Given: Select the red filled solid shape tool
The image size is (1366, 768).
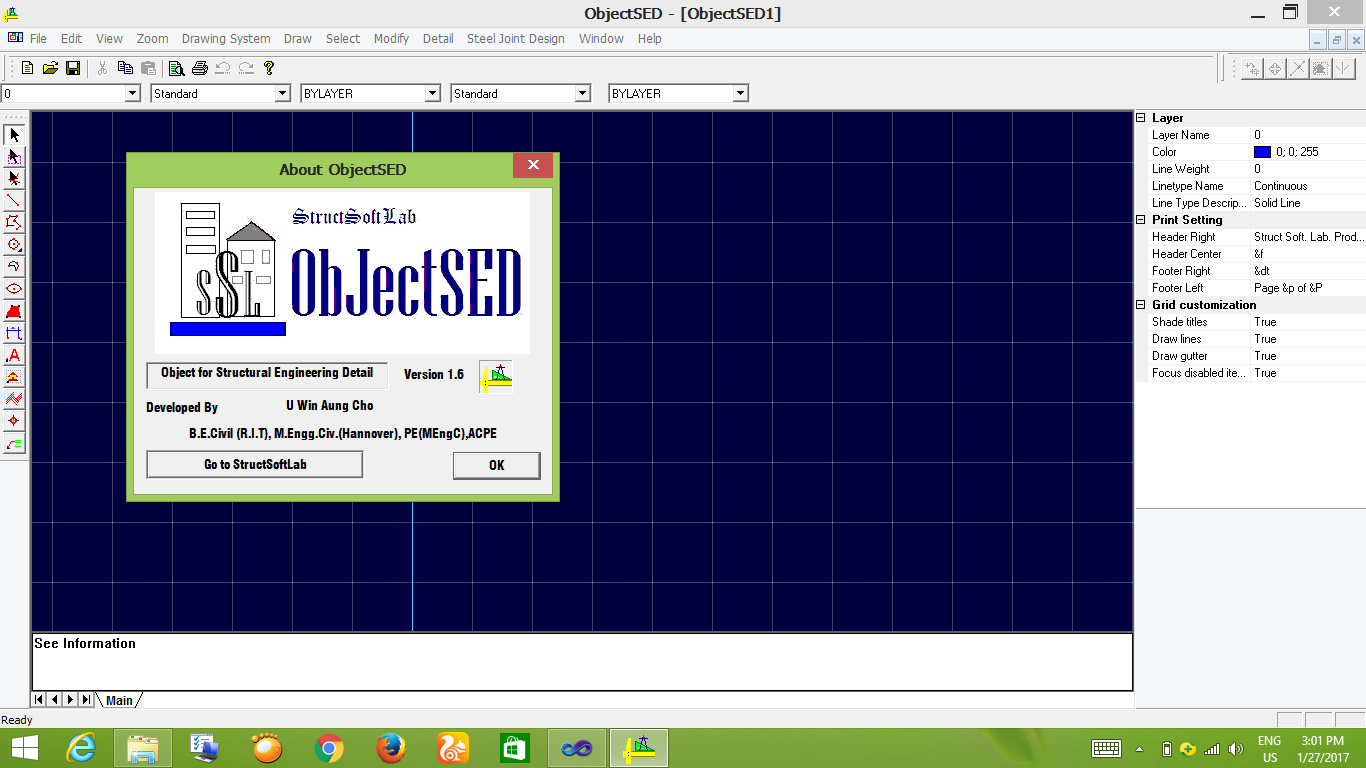Looking at the screenshot, I should (14, 311).
